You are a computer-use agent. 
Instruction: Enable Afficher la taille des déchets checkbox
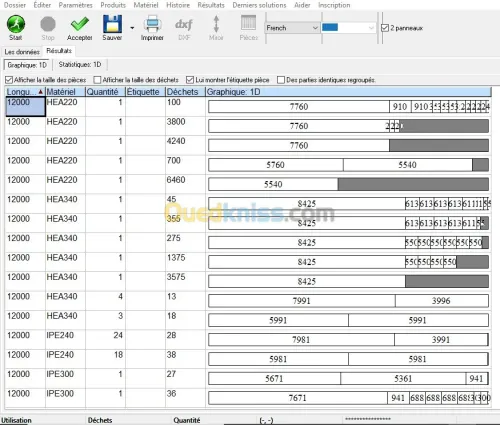point(97,80)
